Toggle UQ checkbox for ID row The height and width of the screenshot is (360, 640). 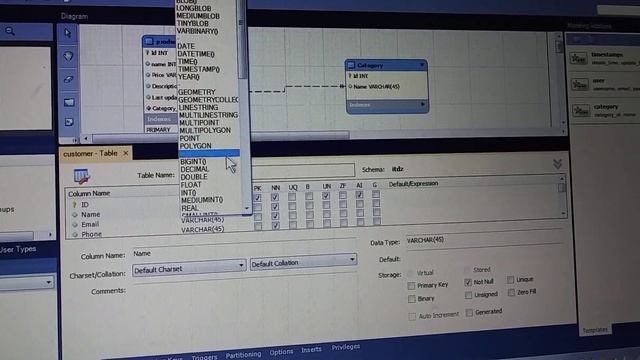pyautogui.click(x=292, y=197)
